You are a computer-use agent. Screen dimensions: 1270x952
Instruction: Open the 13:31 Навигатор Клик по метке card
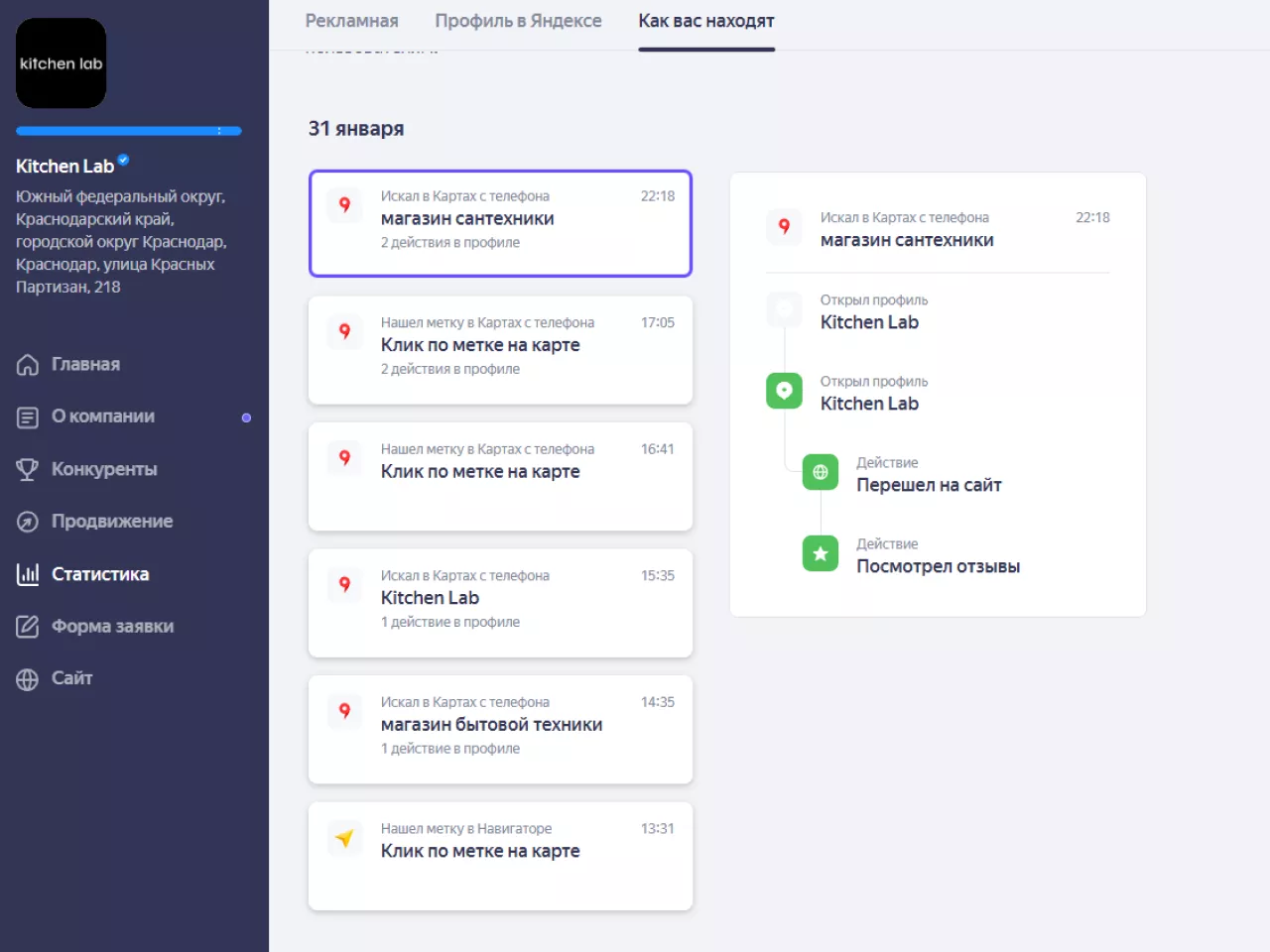tap(500, 856)
